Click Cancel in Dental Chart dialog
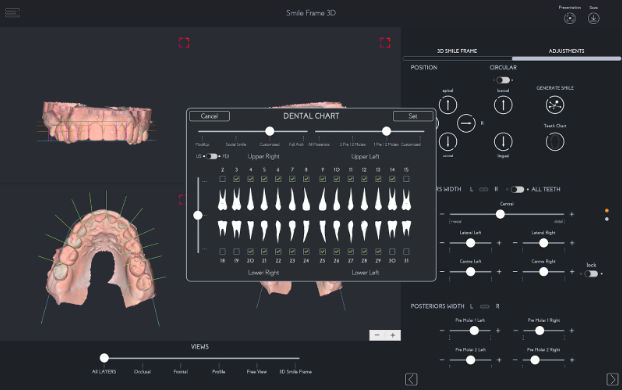622x390 pixels. pos(209,116)
